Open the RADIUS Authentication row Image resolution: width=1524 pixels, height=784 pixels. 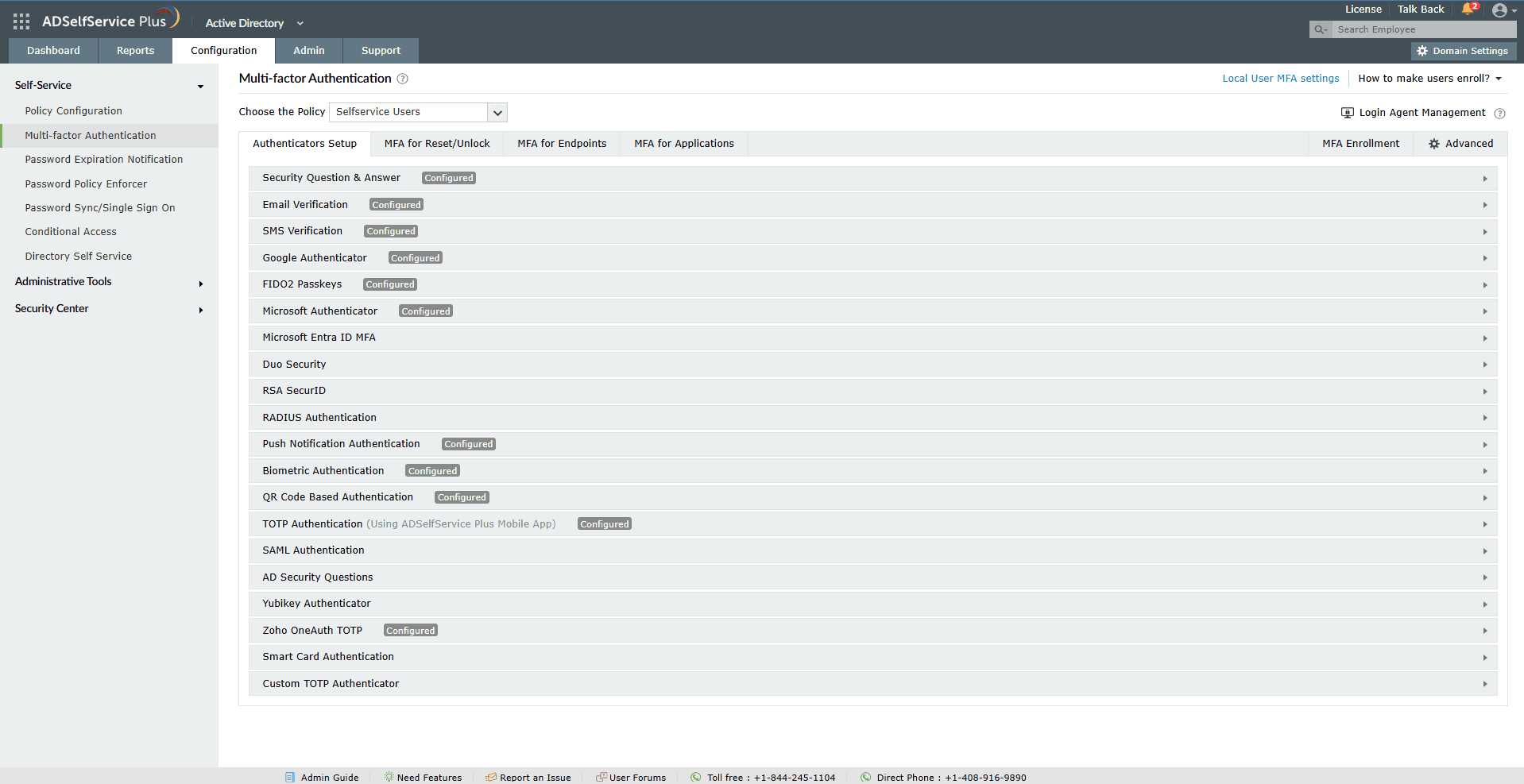[872, 418]
